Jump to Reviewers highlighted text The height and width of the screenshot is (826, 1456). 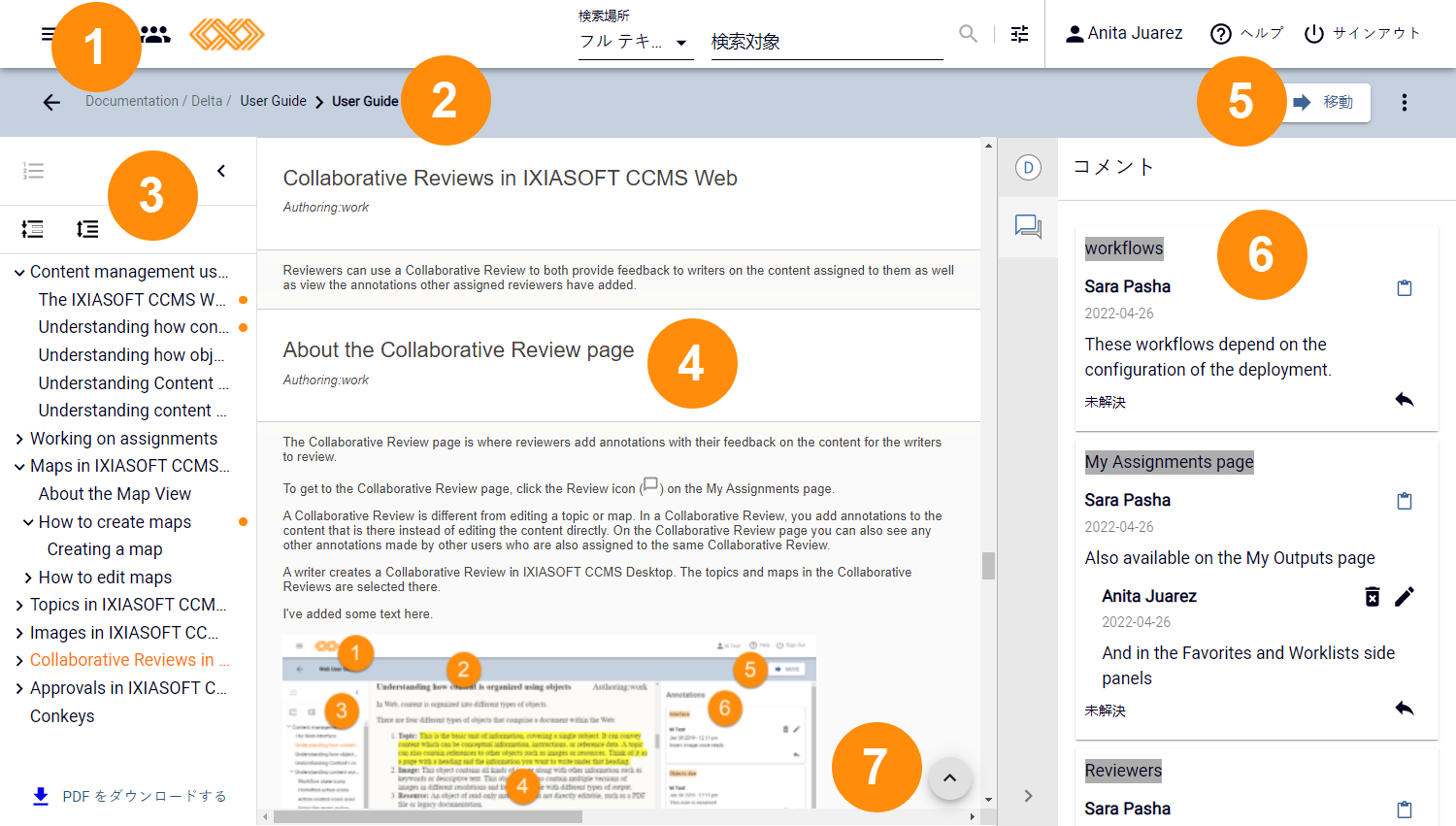coord(1123,771)
